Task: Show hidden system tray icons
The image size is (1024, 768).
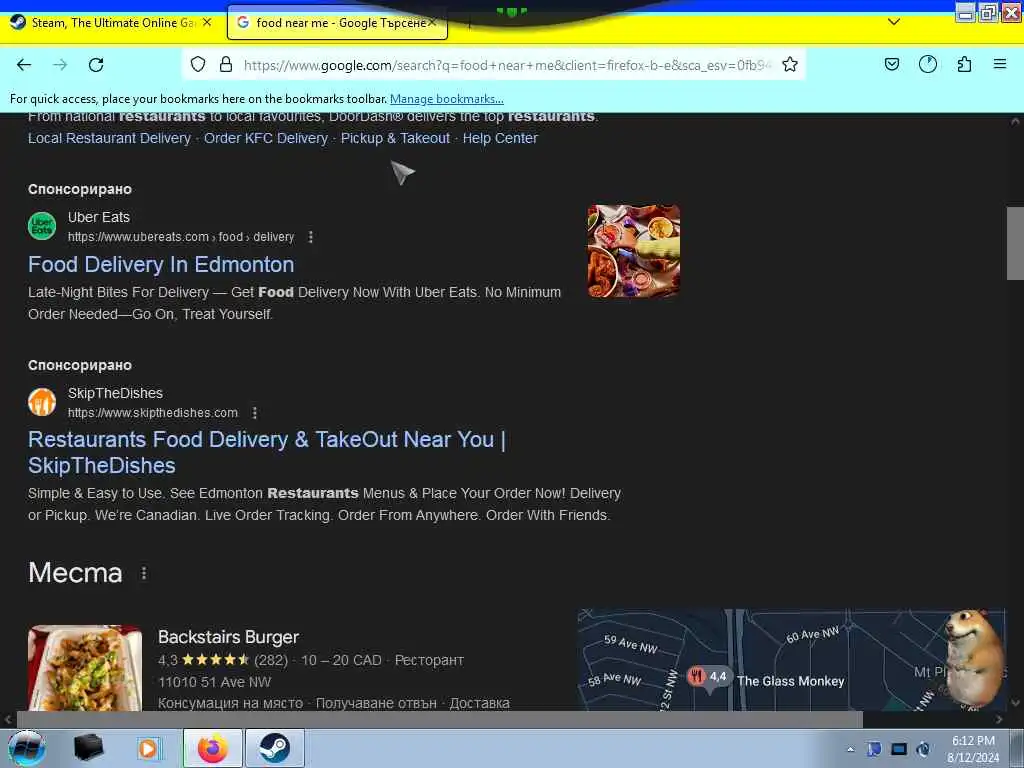Action: 850,750
